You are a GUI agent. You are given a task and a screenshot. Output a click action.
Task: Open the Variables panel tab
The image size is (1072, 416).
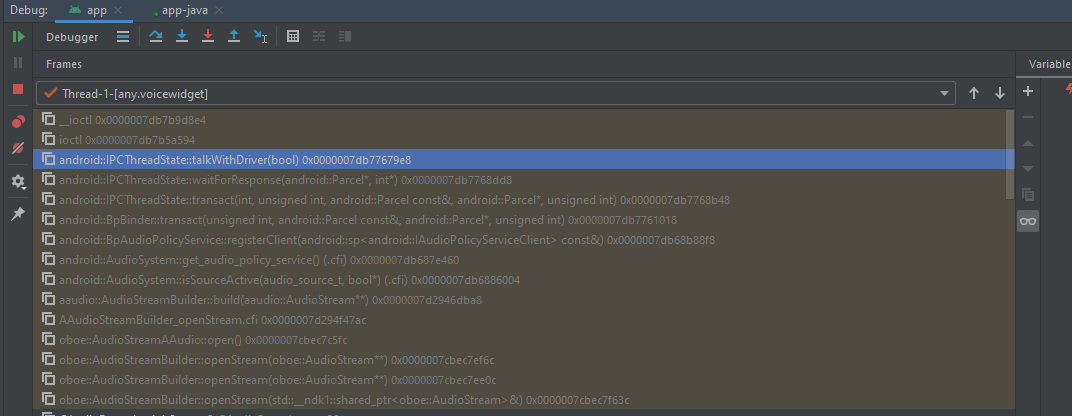(x=1049, y=64)
